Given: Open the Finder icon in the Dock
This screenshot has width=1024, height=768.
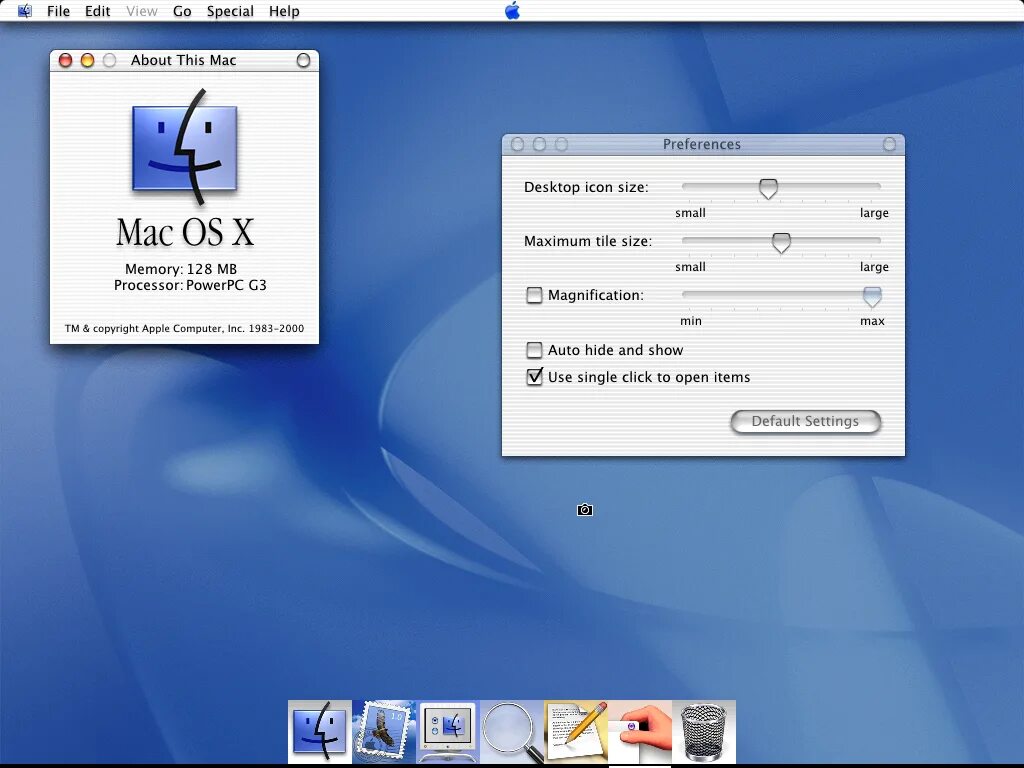Looking at the screenshot, I should (x=319, y=731).
